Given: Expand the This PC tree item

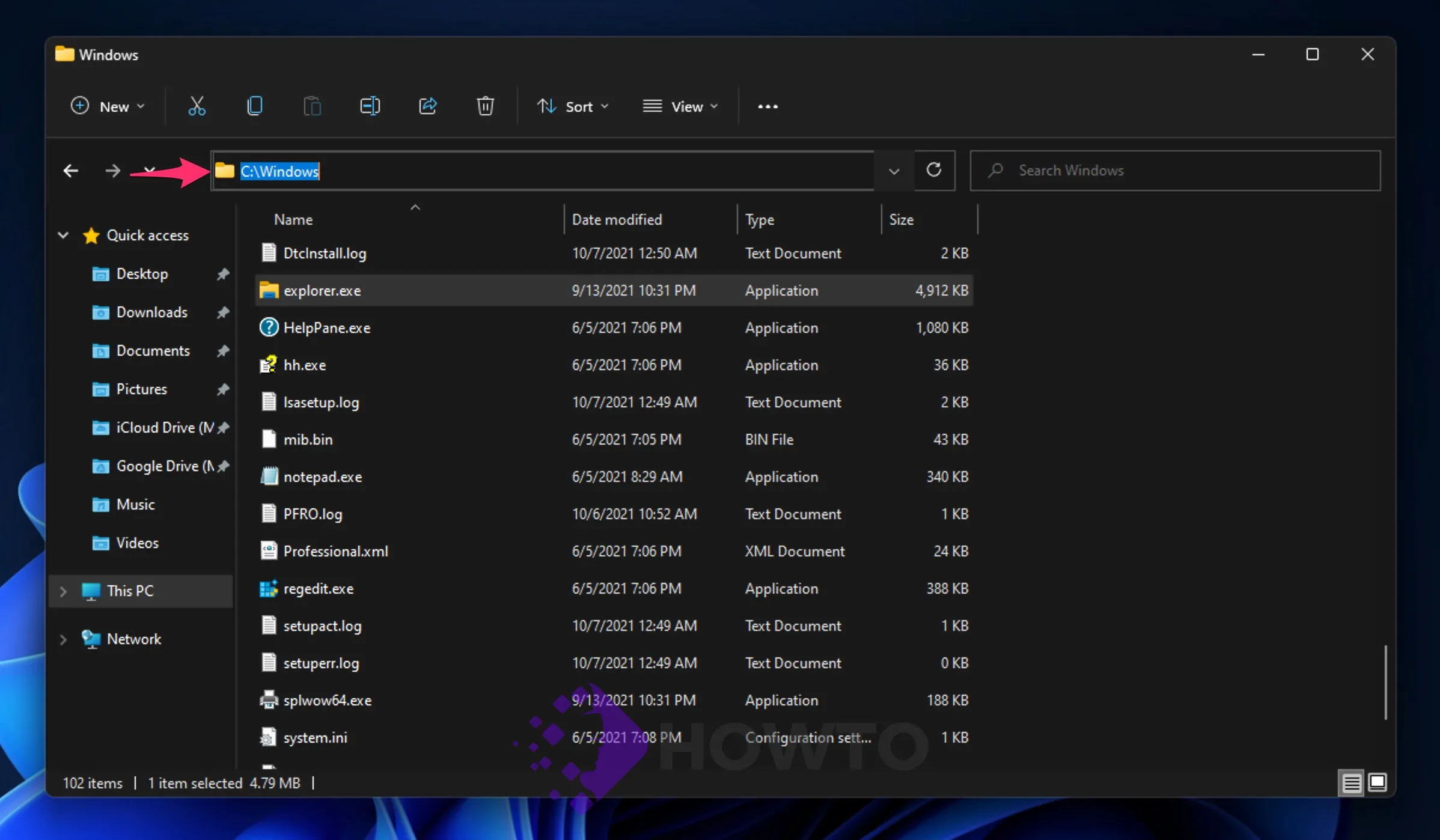Looking at the screenshot, I should pyautogui.click(x=62, y=590).
